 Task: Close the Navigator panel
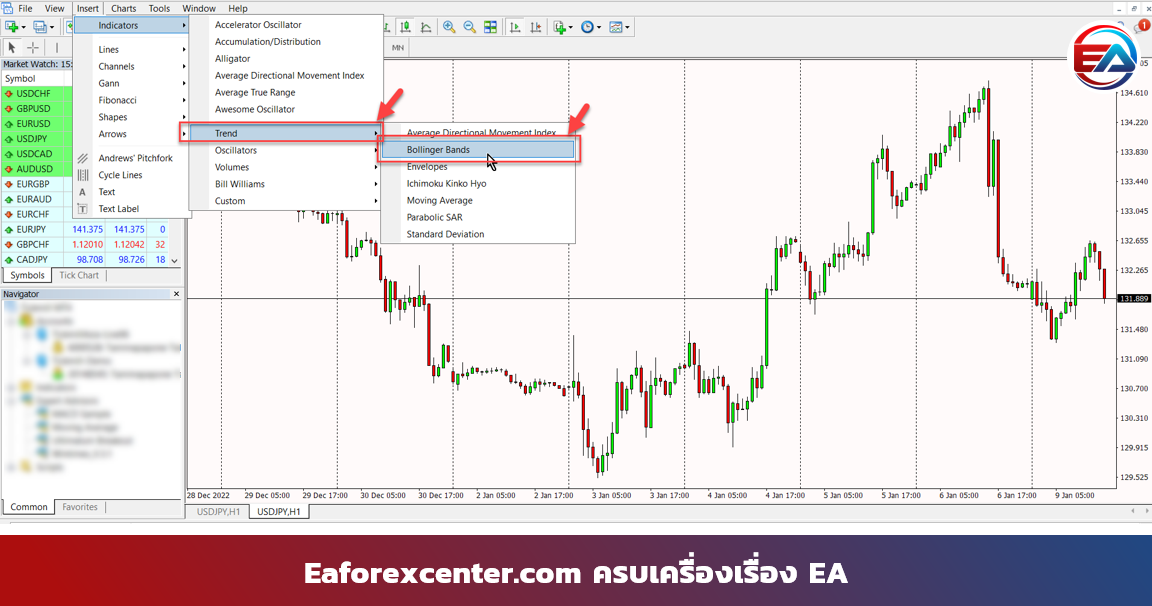click(177, 294)
